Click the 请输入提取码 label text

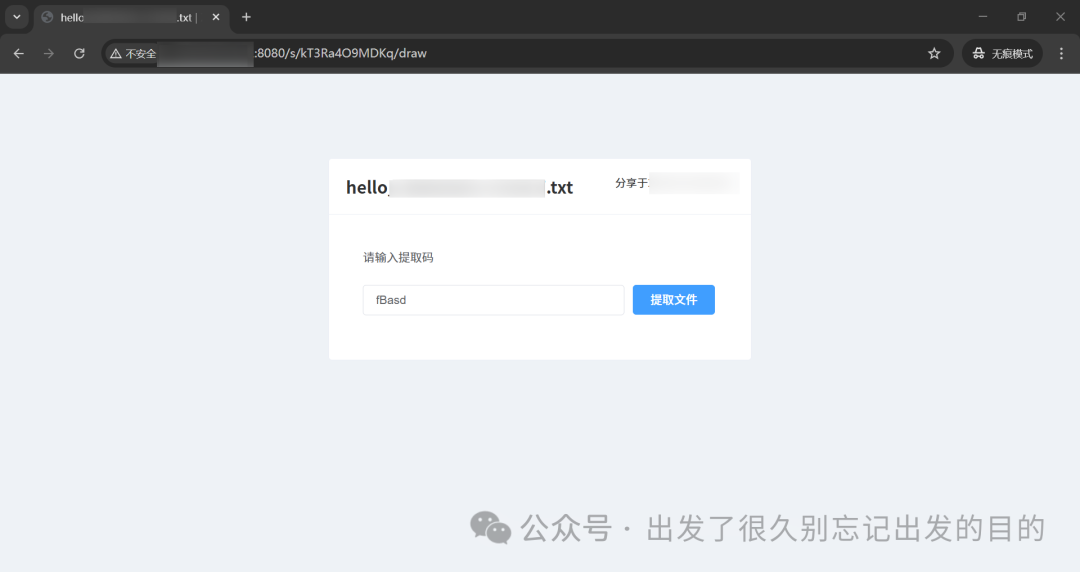click(398, 258)
